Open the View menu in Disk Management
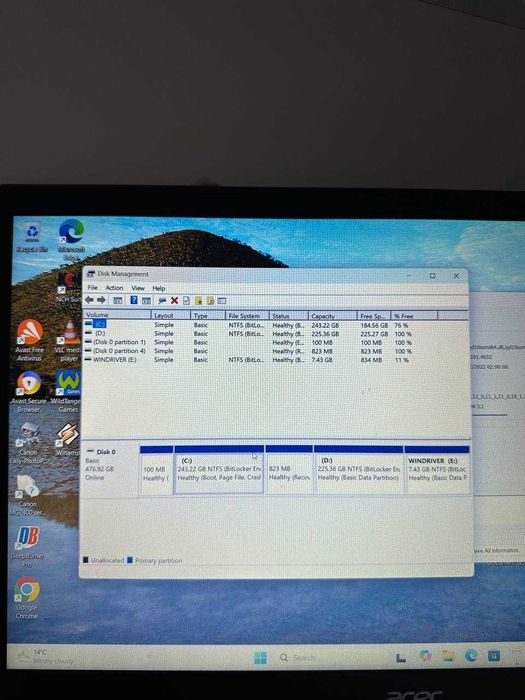 (138, 288)
